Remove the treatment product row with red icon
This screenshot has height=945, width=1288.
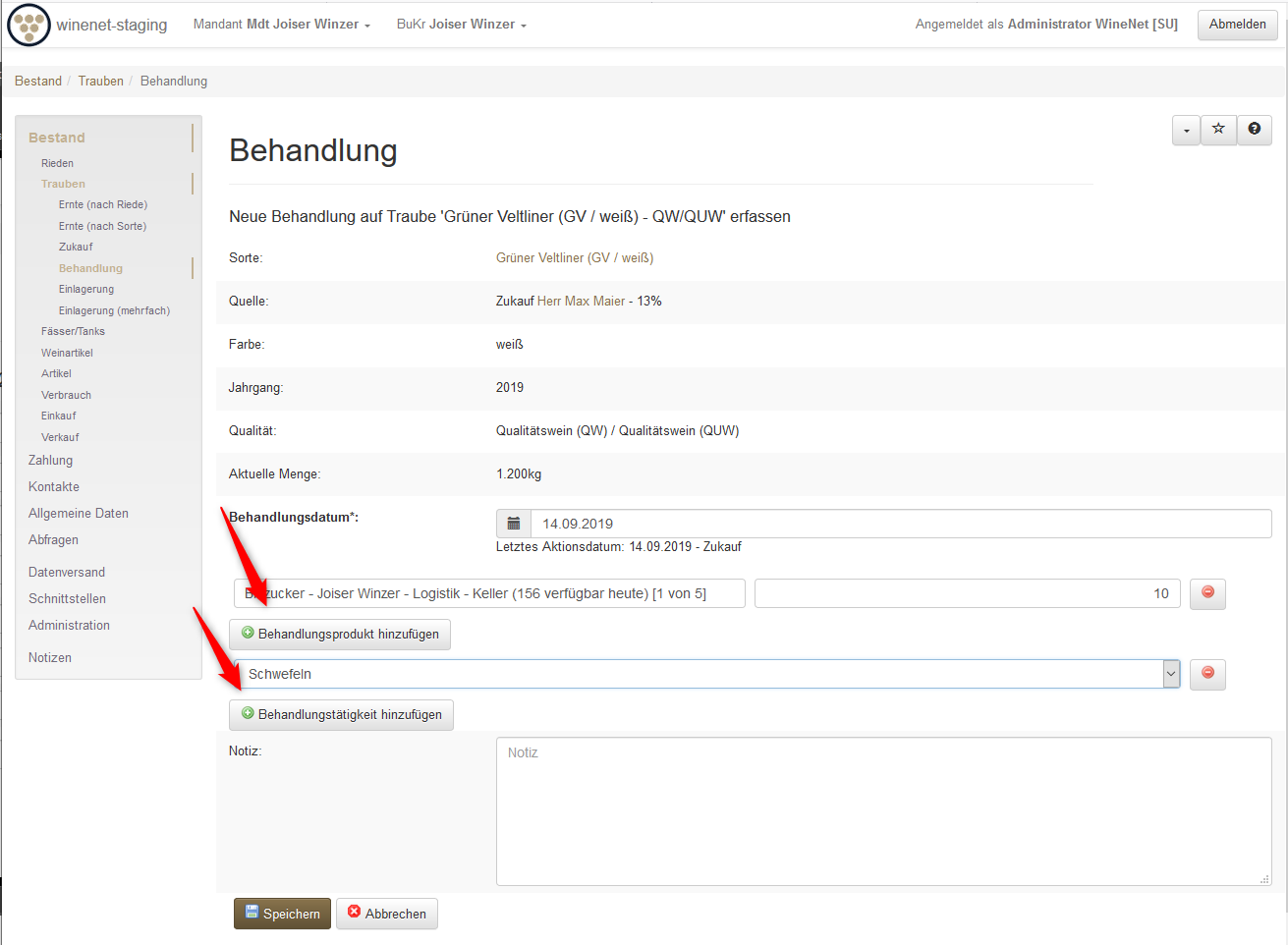(x=1207, y=593)
